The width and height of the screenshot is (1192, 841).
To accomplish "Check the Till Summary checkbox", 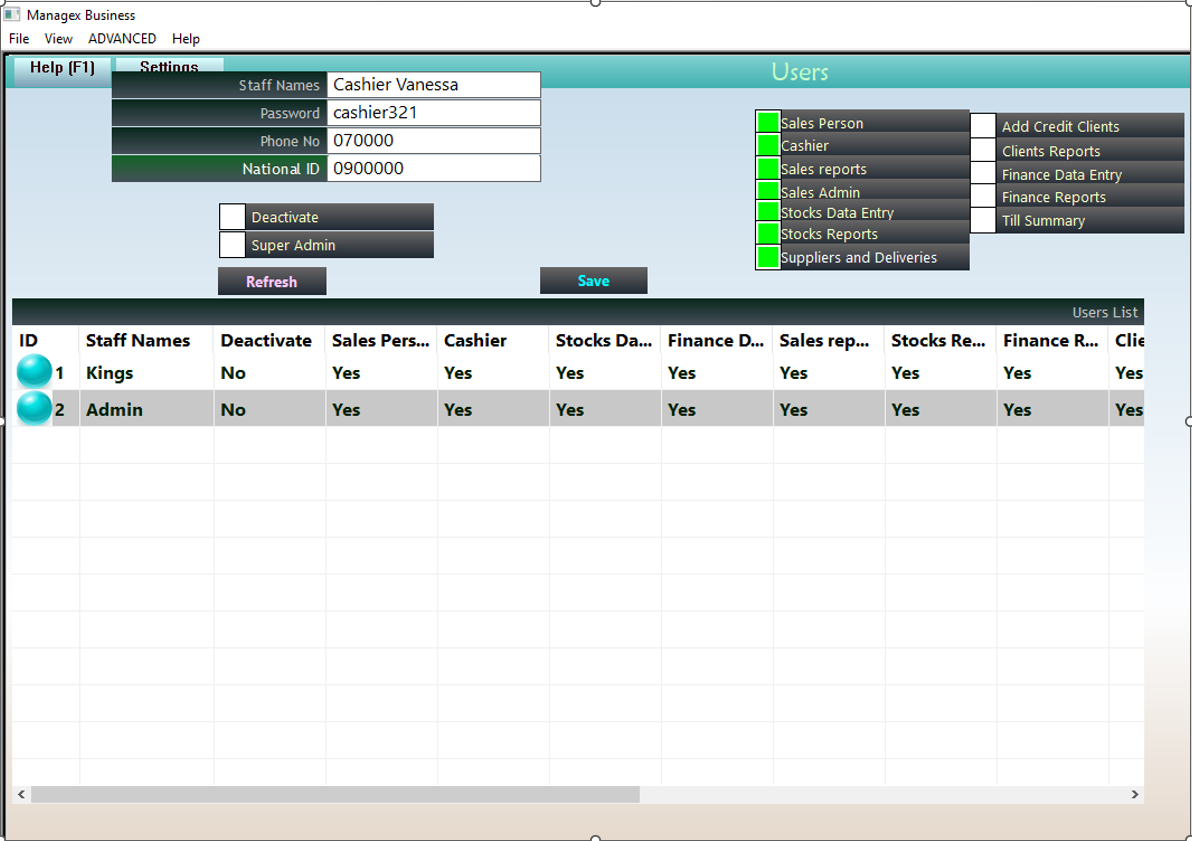I will [983, 221].
